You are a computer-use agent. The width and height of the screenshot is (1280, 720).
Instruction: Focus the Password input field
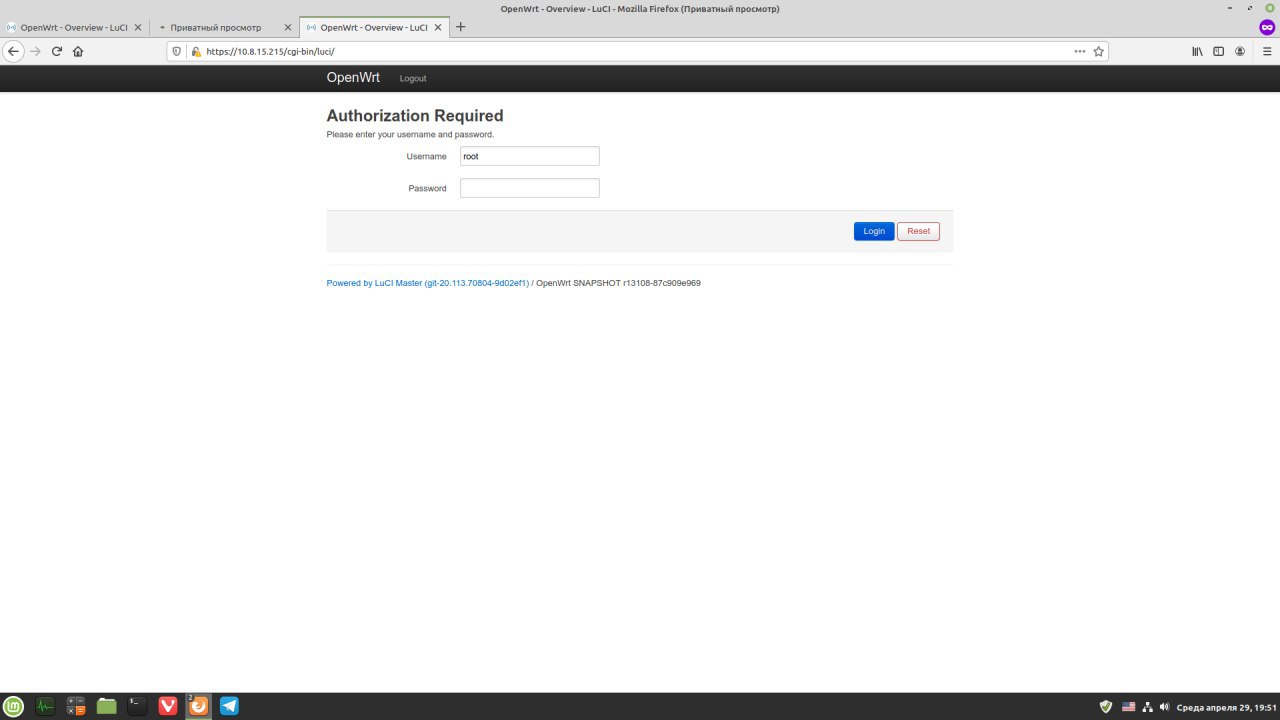click(x=530, y=188)
